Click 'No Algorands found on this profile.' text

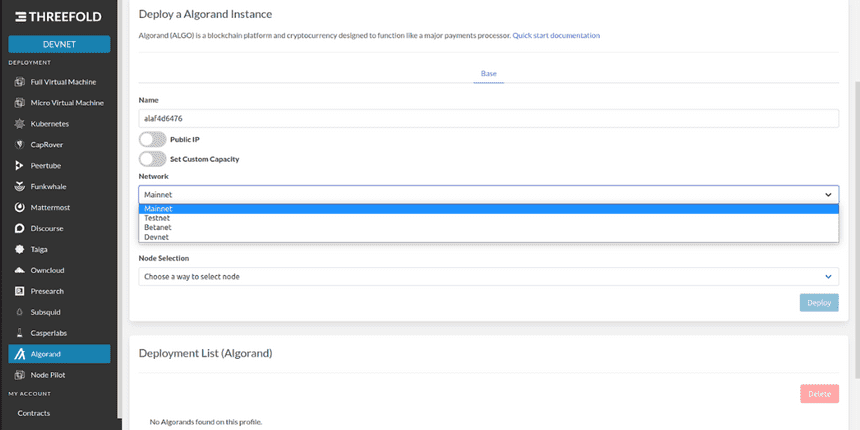coord(206,422)
